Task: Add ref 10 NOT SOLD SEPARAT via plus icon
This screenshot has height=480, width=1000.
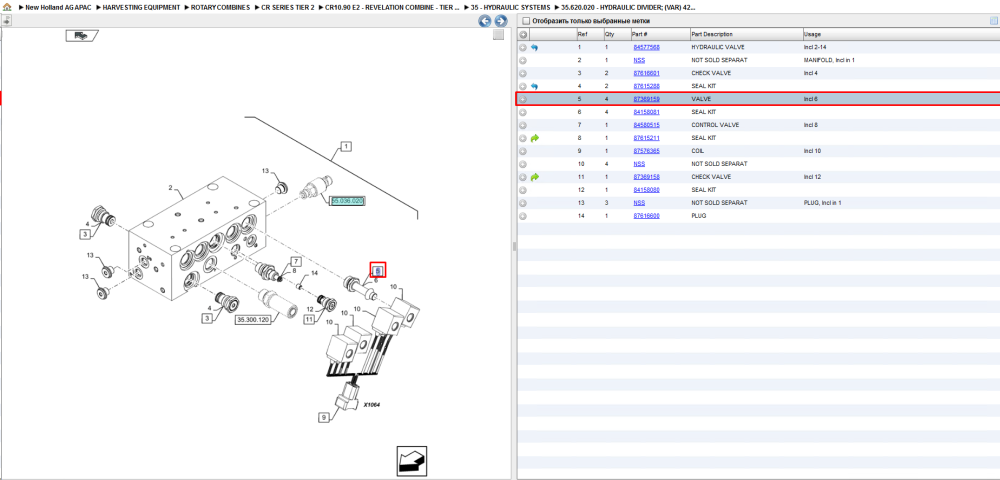Action: 523,164
